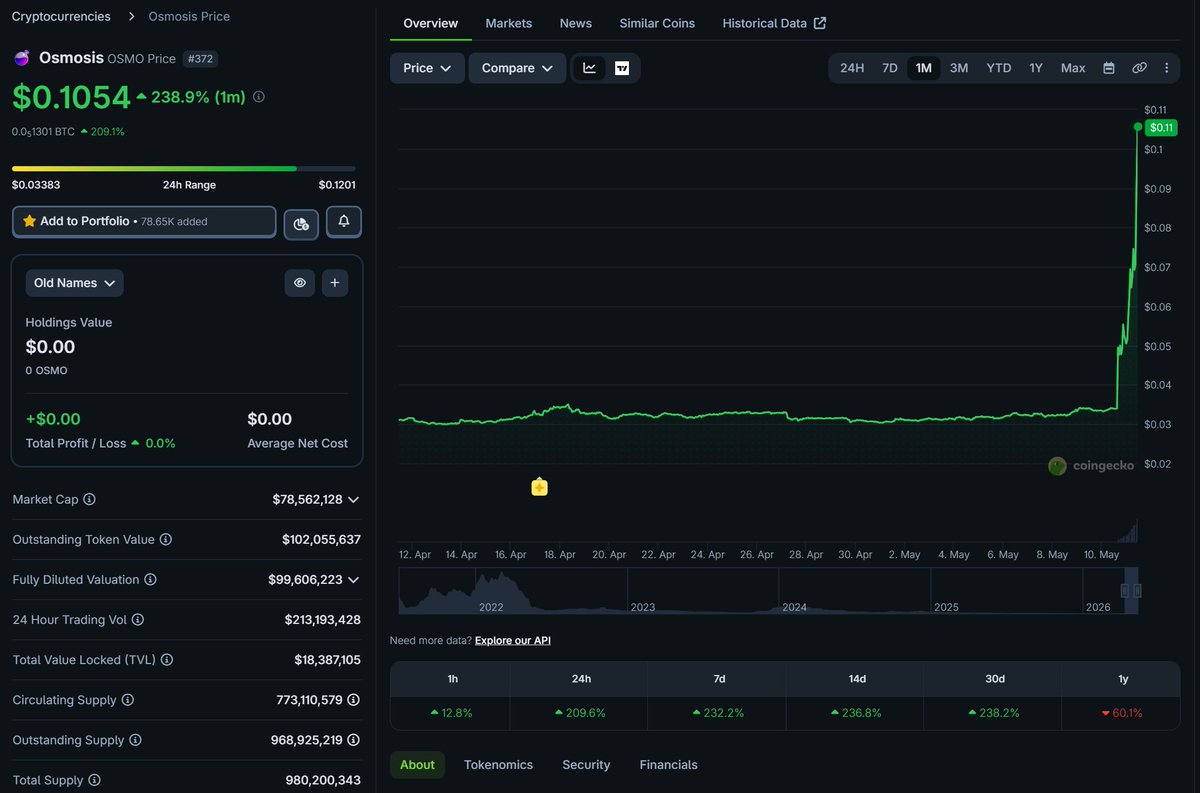Toggle the eye icon to hide holdings
This screenshot has height=793, width=1200.
pos(299,283)
